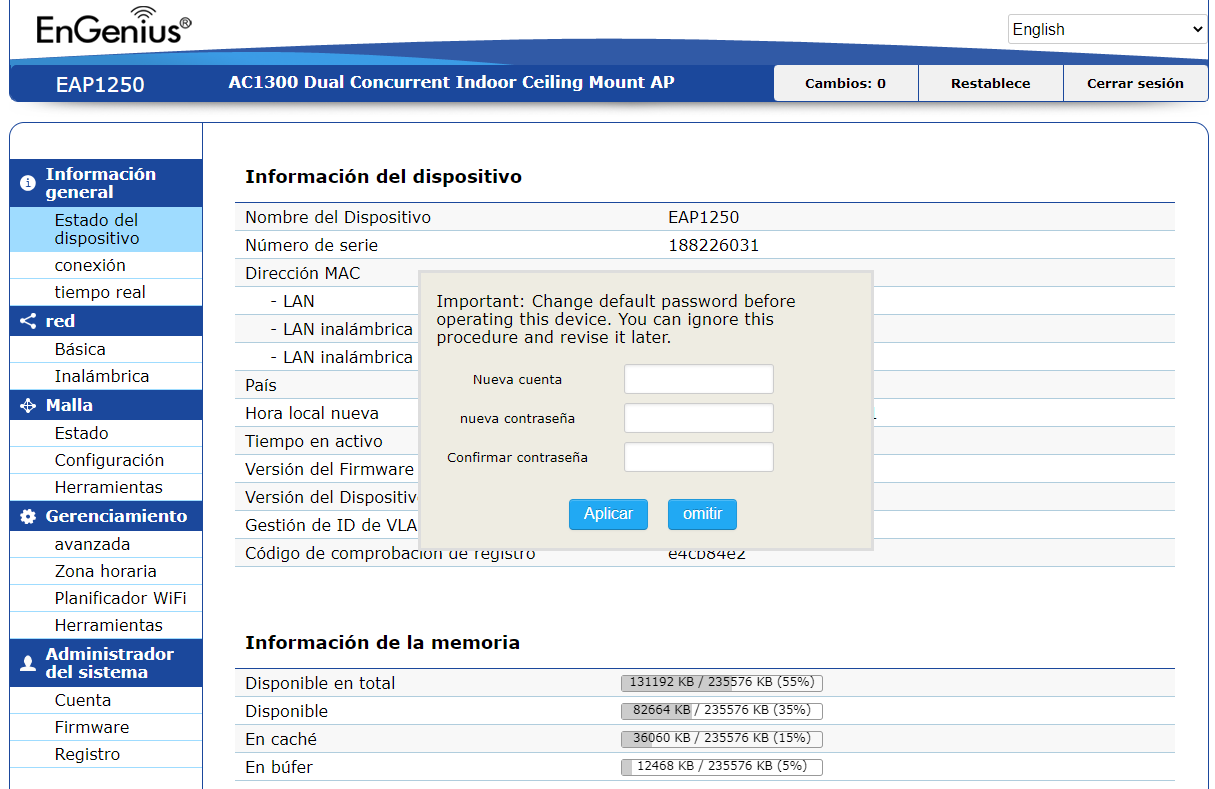Image resolution: width=1215 pixels, height=789 pixels.
Task: Focus the Nueva cuenta input field
Action: [699, 379]
